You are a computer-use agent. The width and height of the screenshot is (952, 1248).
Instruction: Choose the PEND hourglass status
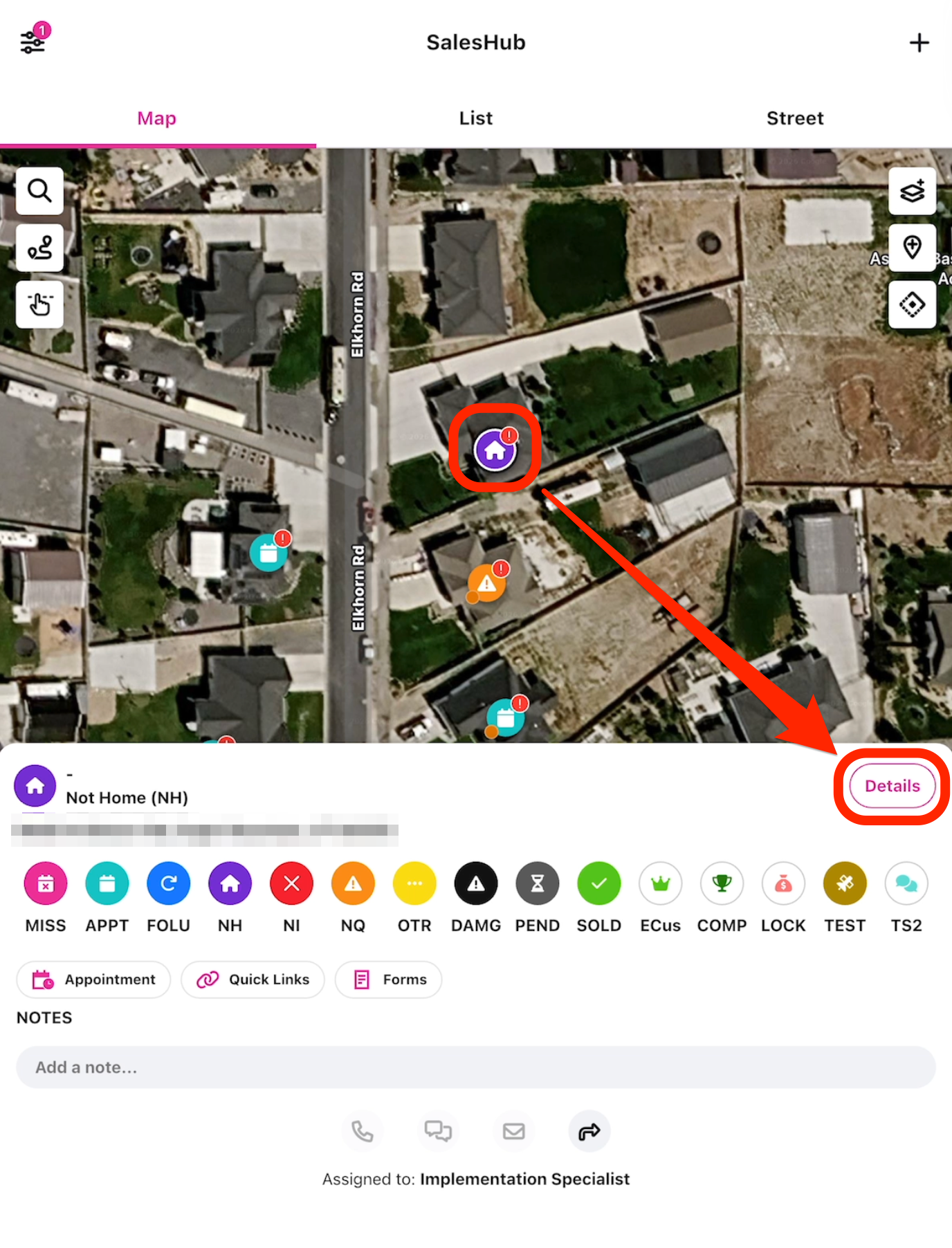pos(537,883)
